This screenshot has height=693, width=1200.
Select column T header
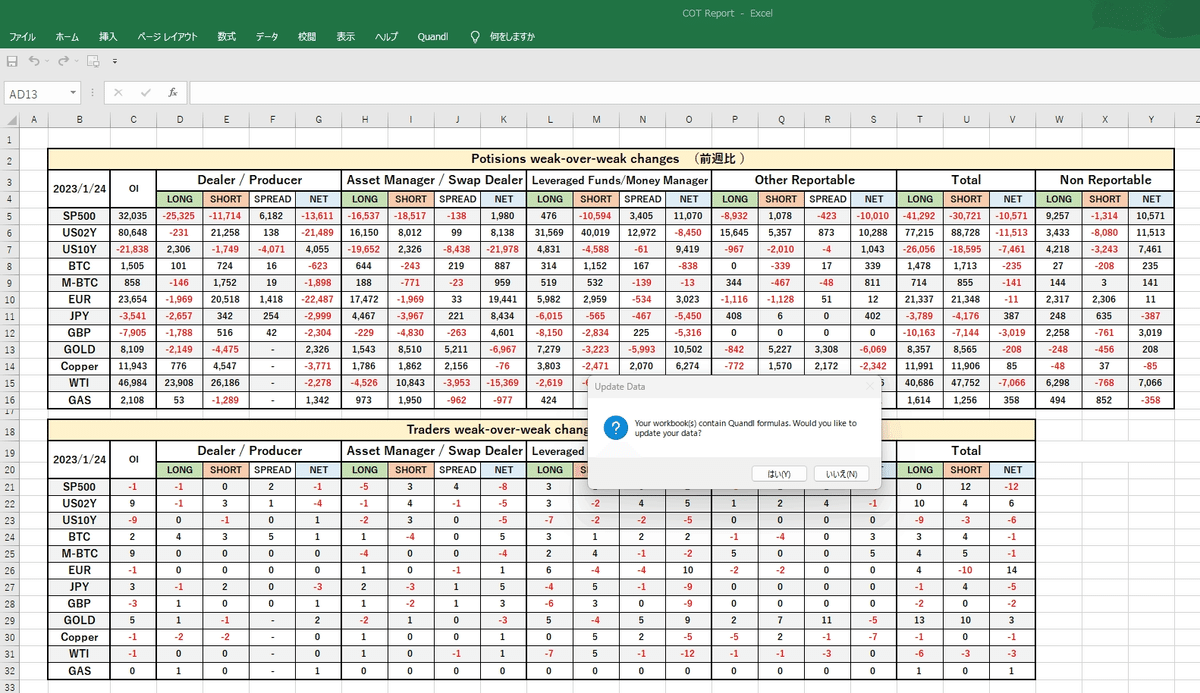click(x=919, y=120)
